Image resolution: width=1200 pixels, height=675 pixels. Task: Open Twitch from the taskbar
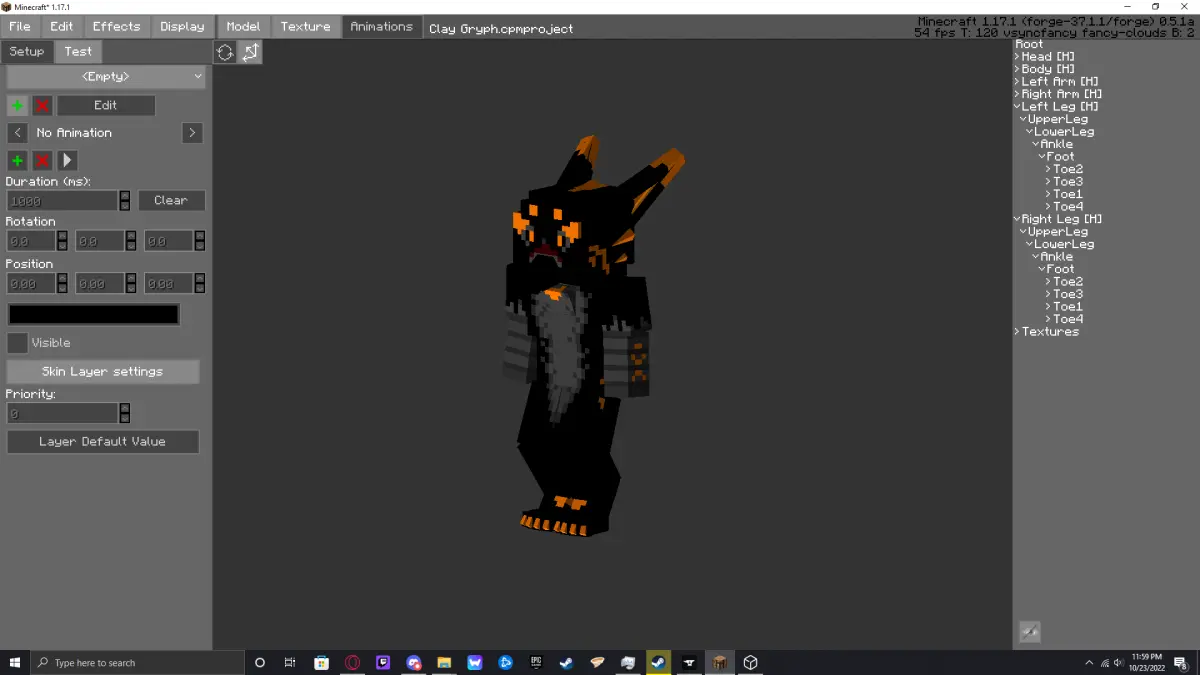click(x=383, y=662)
